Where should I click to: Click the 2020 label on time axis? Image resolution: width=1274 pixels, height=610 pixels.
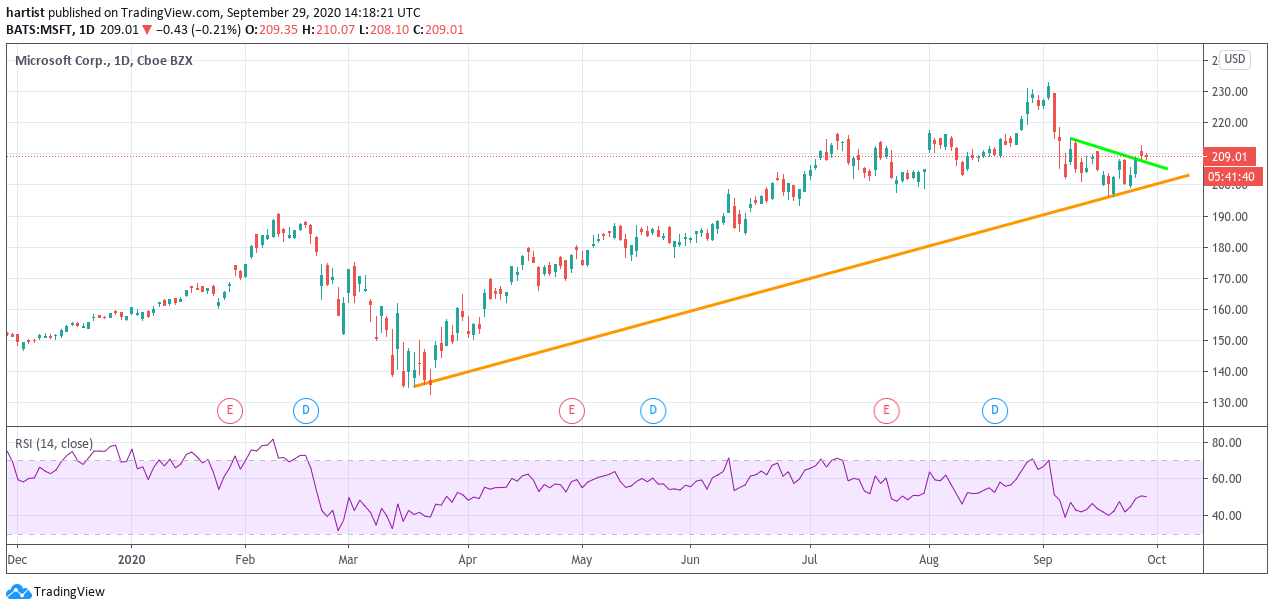(132, 560)
